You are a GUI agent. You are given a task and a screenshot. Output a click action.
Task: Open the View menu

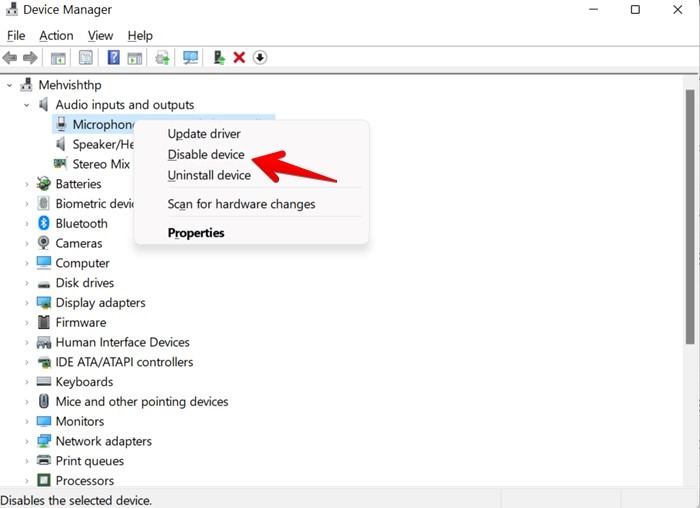[100, 35]
